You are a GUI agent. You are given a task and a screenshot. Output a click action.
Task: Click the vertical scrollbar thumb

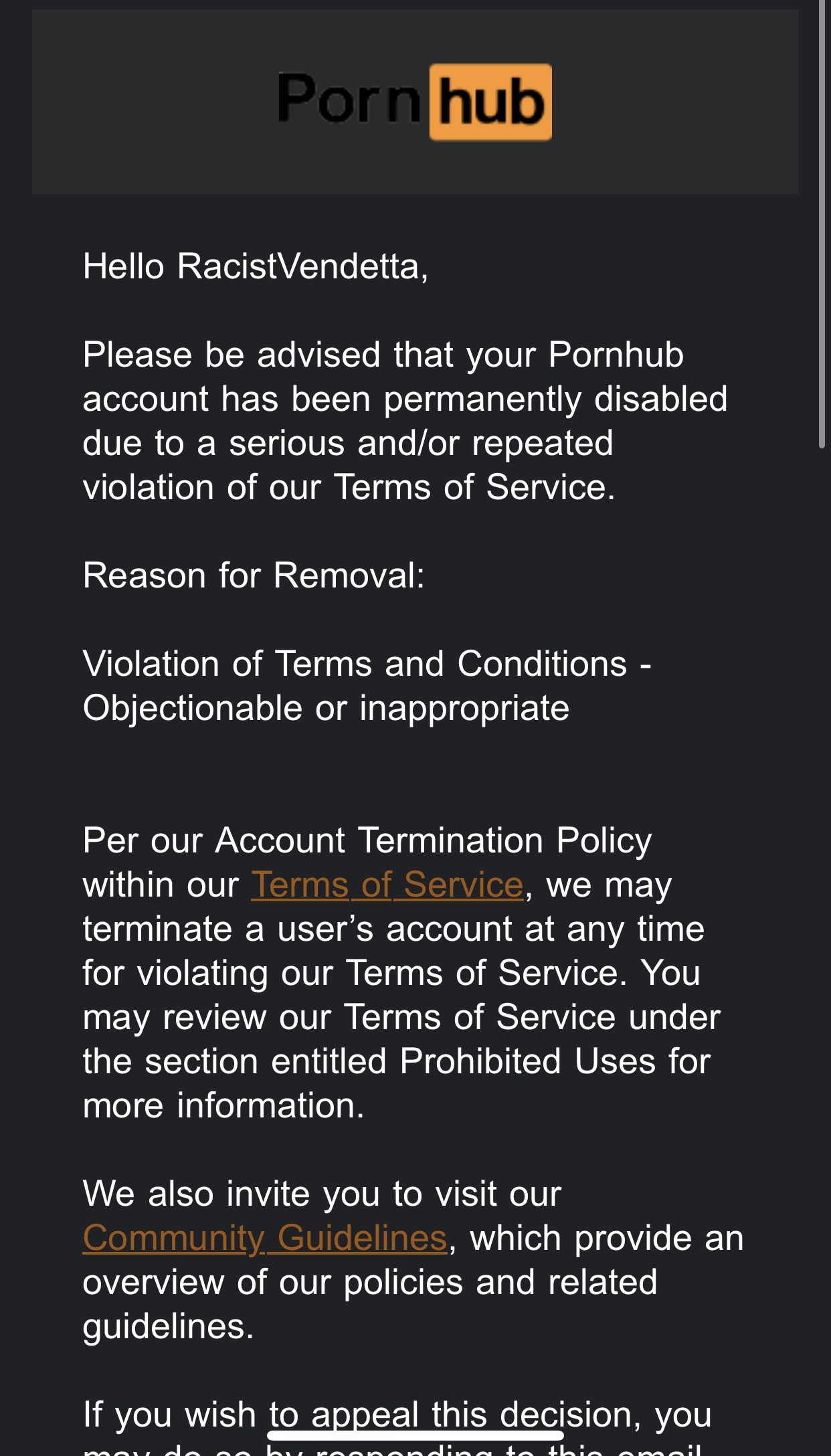(822, 224)
